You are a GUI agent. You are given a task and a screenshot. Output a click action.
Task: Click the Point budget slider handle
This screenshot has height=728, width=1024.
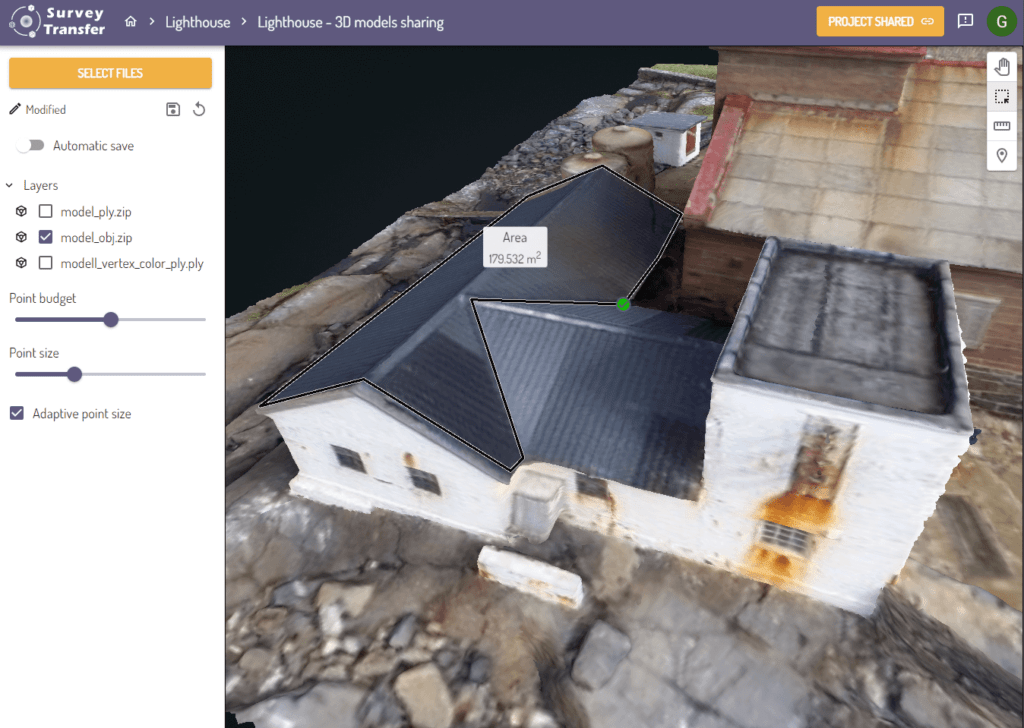point(111,319)
